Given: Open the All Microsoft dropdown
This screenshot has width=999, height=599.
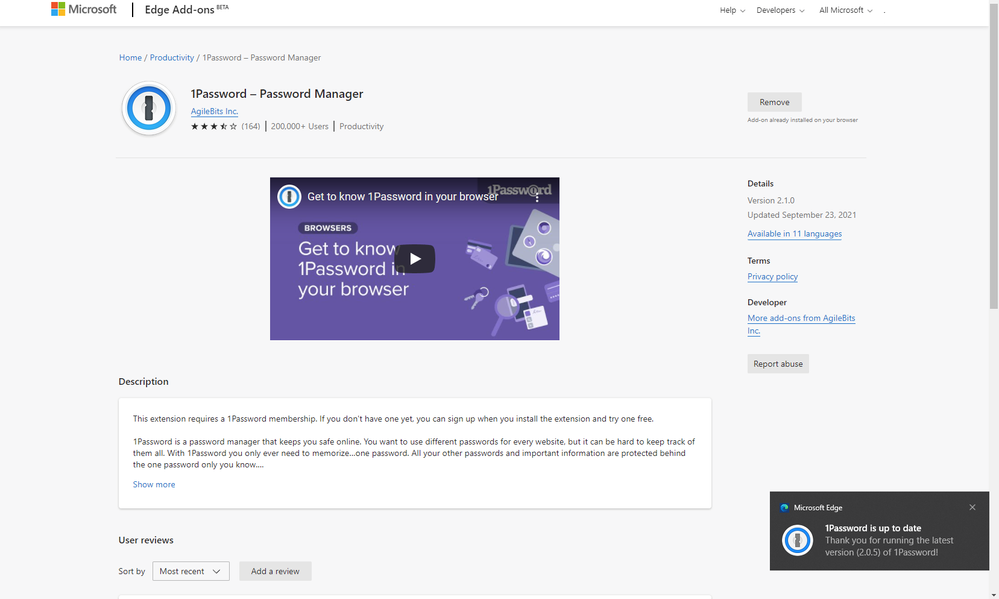Looking at the screenshot, I should point(845,10).
